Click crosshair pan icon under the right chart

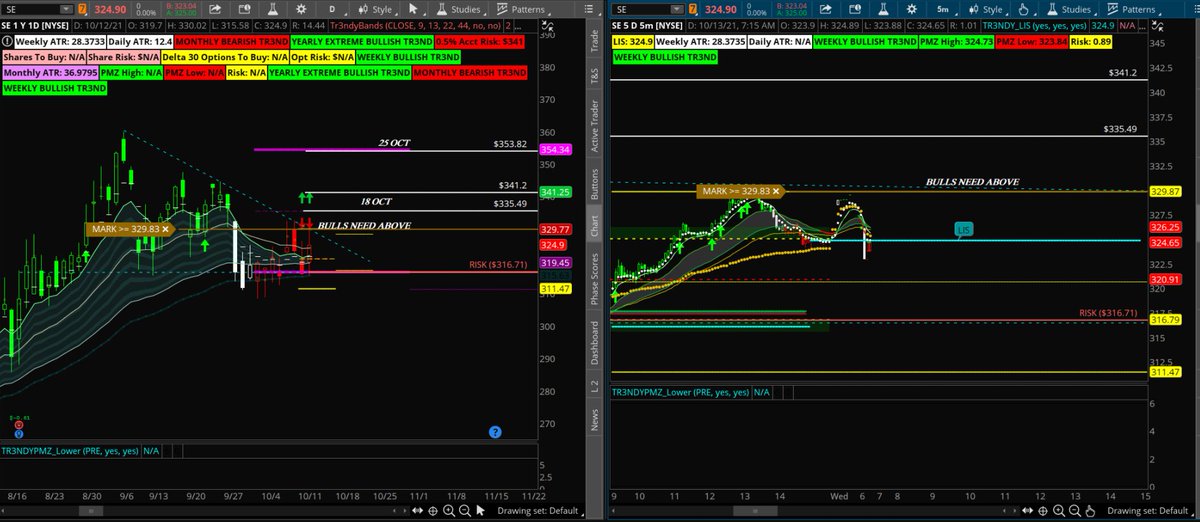coord(1043,511)
